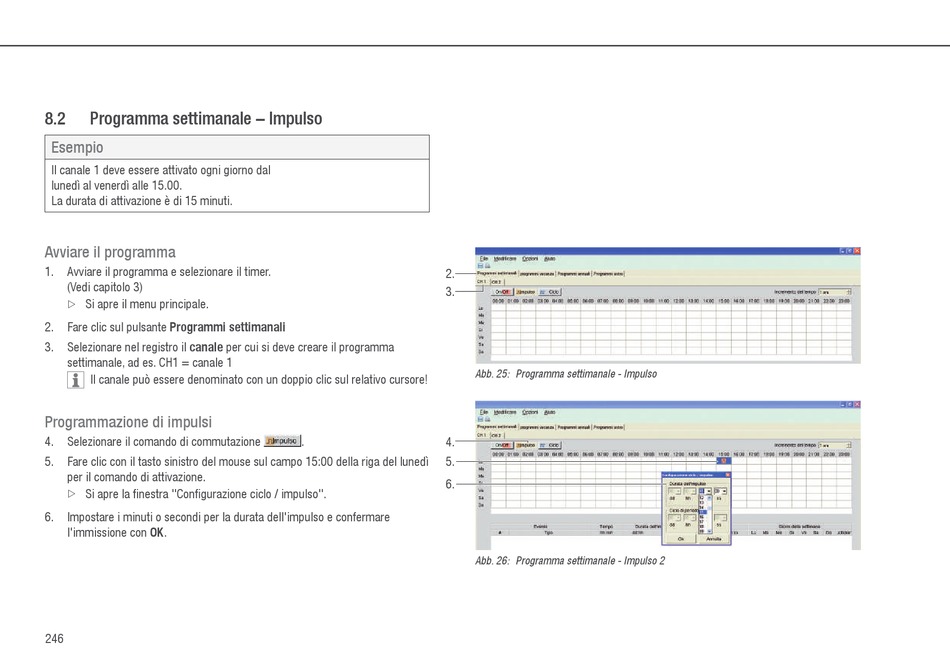The height and width of the screenshot is (670, 950).
Task: Open the Modificare menu in figure 26
Action: pyautogui.click(x=505, y=412)
